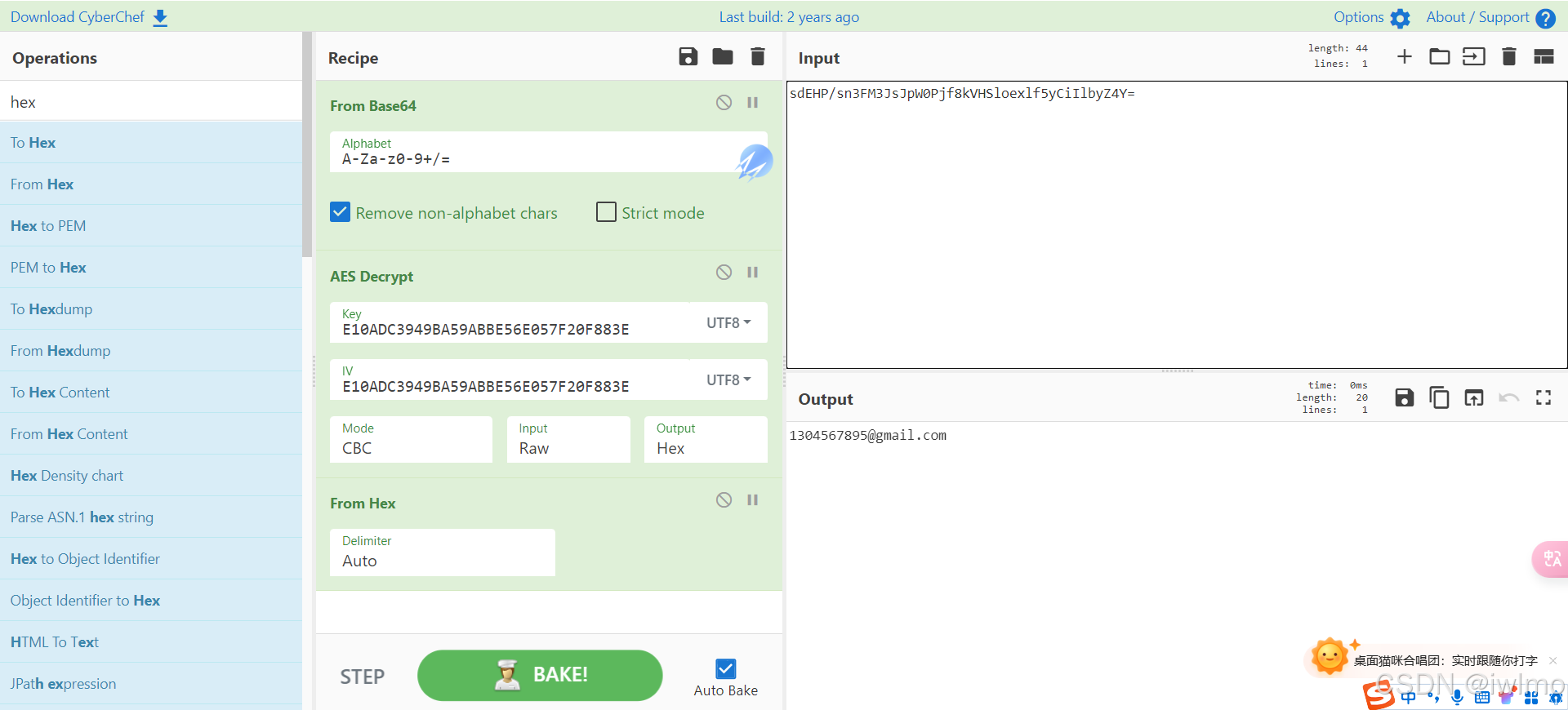1568x710 pixels.
Task: Select the From Hex operation in list
Action: click(x=151, y=184)
